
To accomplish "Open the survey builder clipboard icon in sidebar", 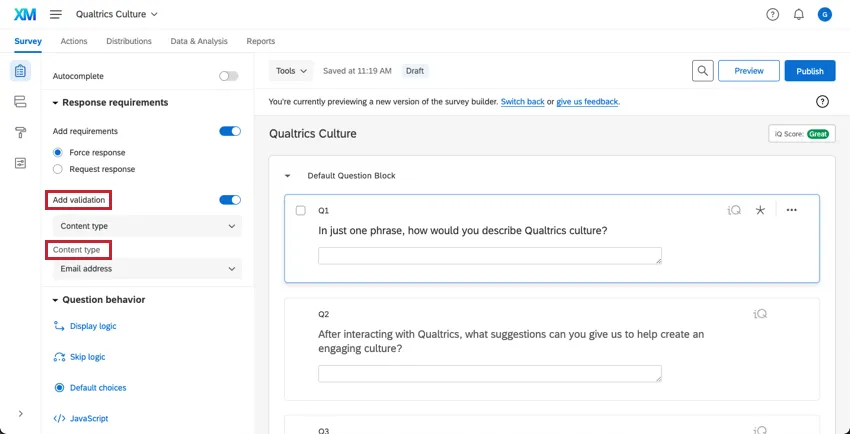I will tap(20, 71).
